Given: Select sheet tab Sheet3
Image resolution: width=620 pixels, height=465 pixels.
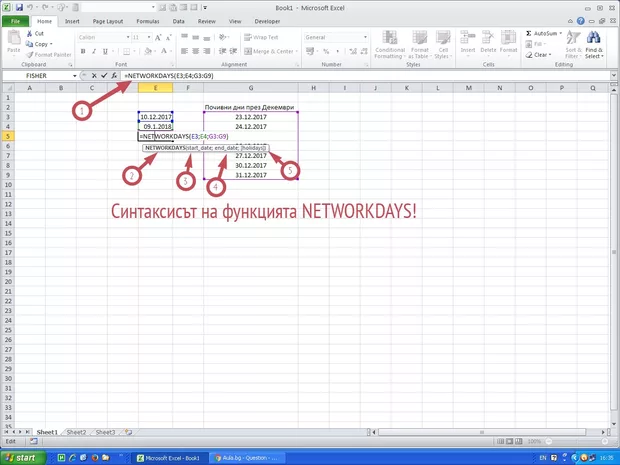Looking at the screenshot, I should 105,432.
